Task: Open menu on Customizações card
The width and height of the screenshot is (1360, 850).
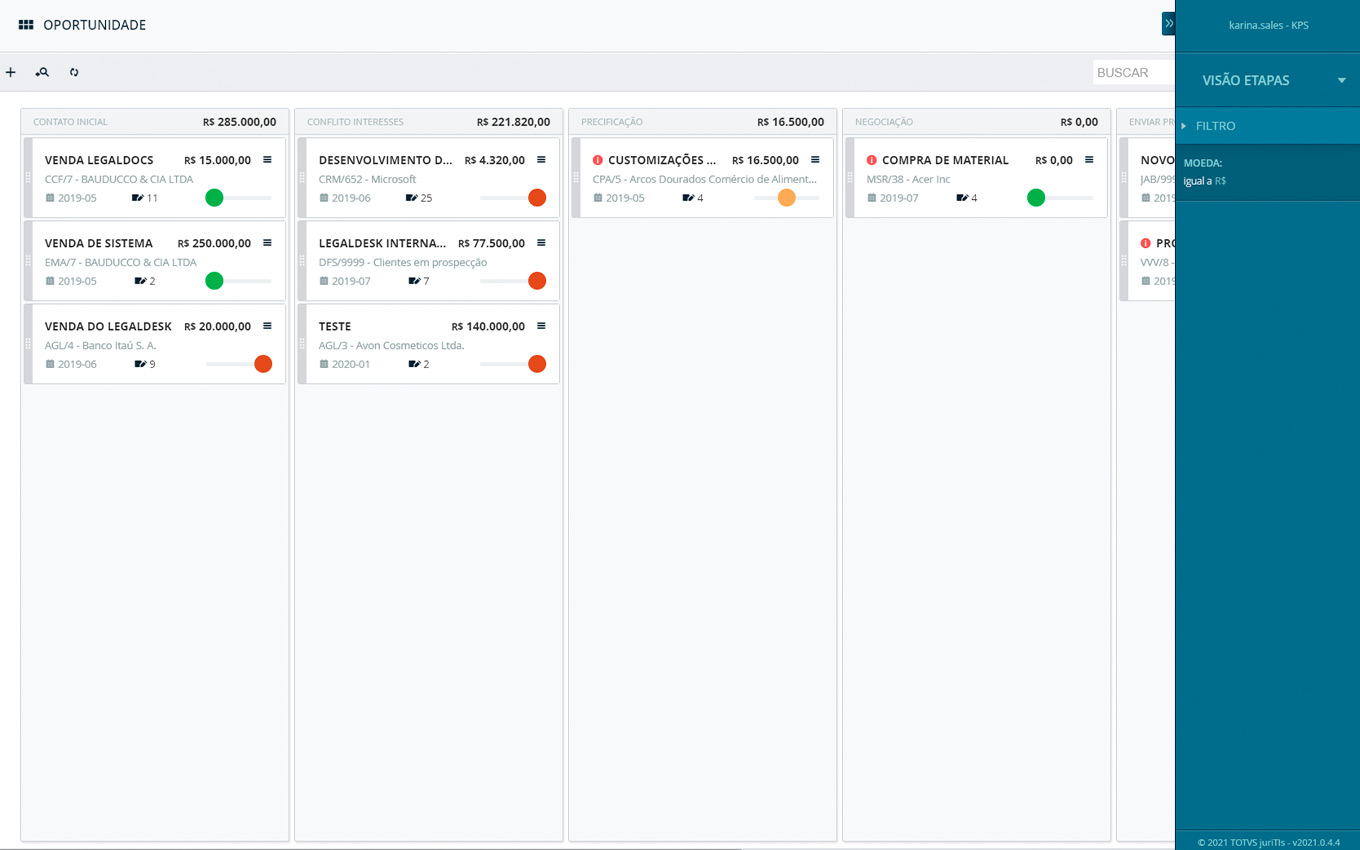Action: 815,160
